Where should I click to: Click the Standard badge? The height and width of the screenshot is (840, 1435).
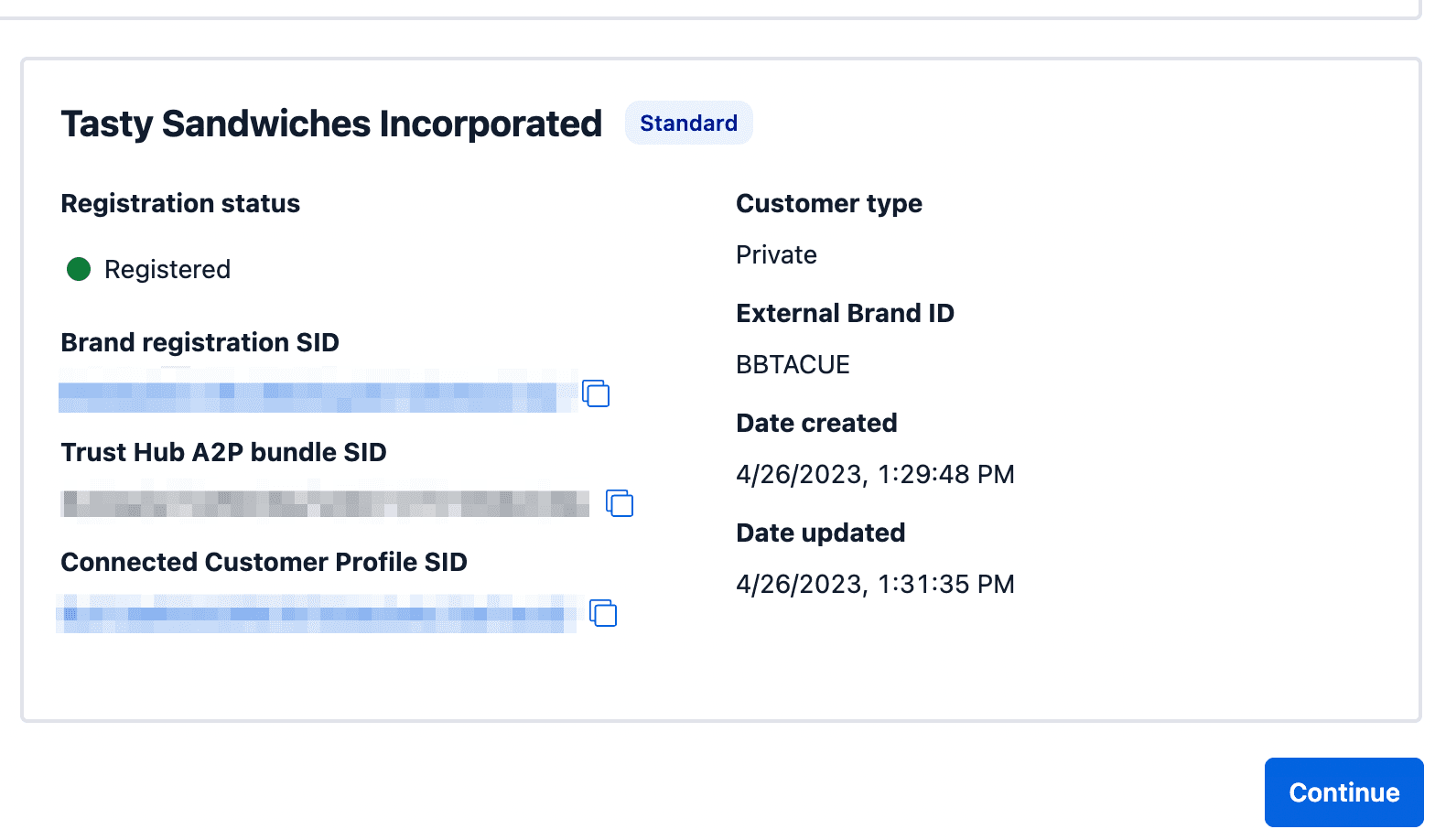click(x=688, y=124)
